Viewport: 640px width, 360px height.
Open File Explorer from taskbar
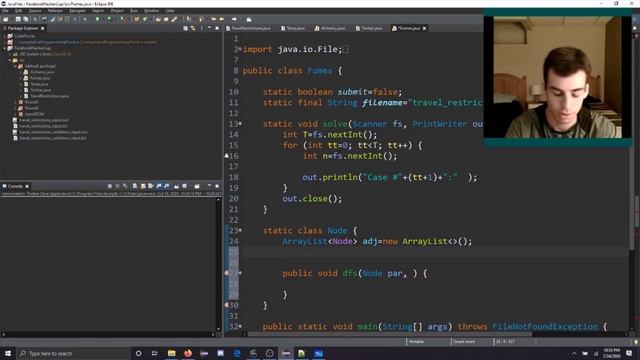pyautogui.click(x=171, y=353)
